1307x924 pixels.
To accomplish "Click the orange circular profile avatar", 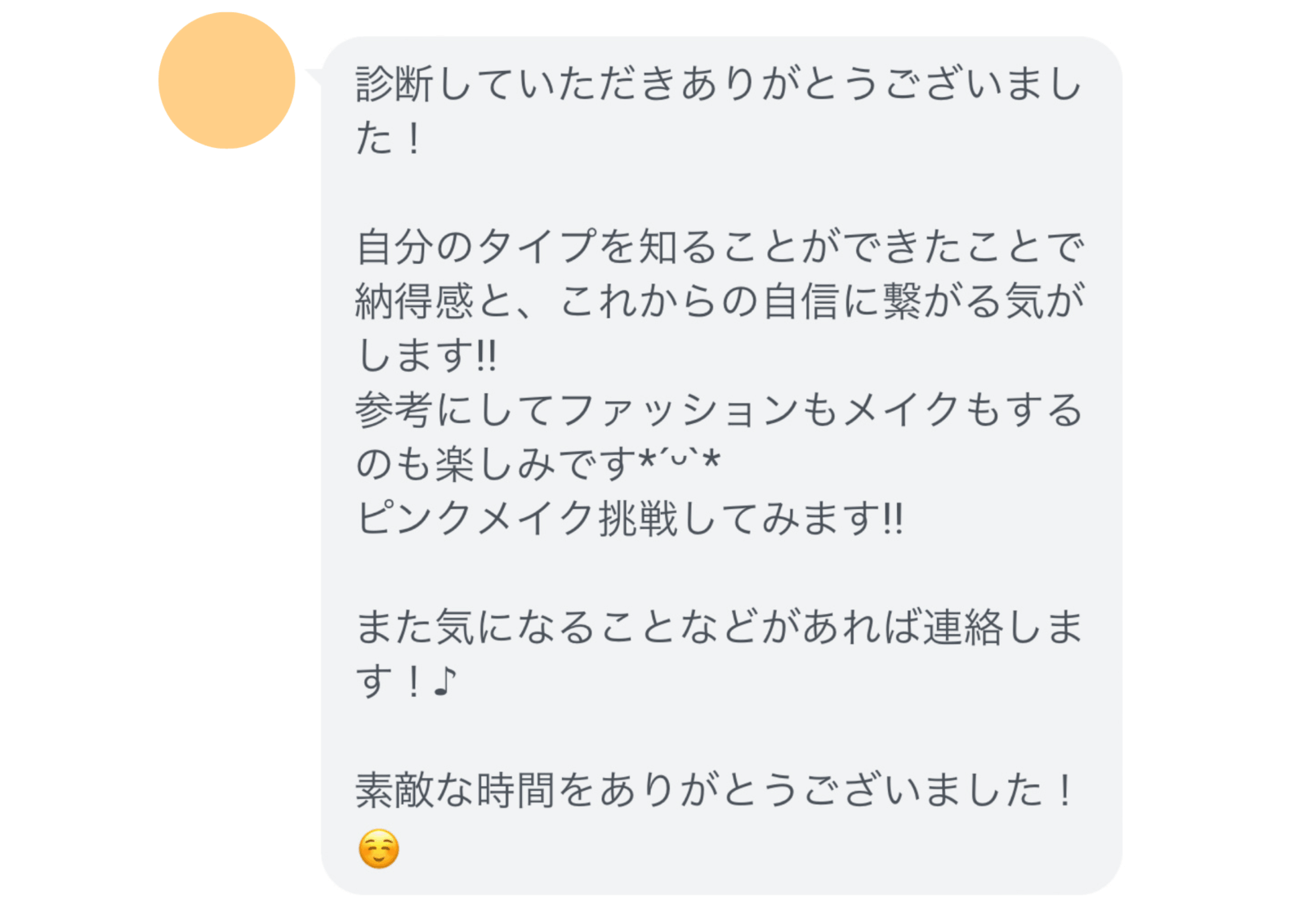I will pos(226,80).
